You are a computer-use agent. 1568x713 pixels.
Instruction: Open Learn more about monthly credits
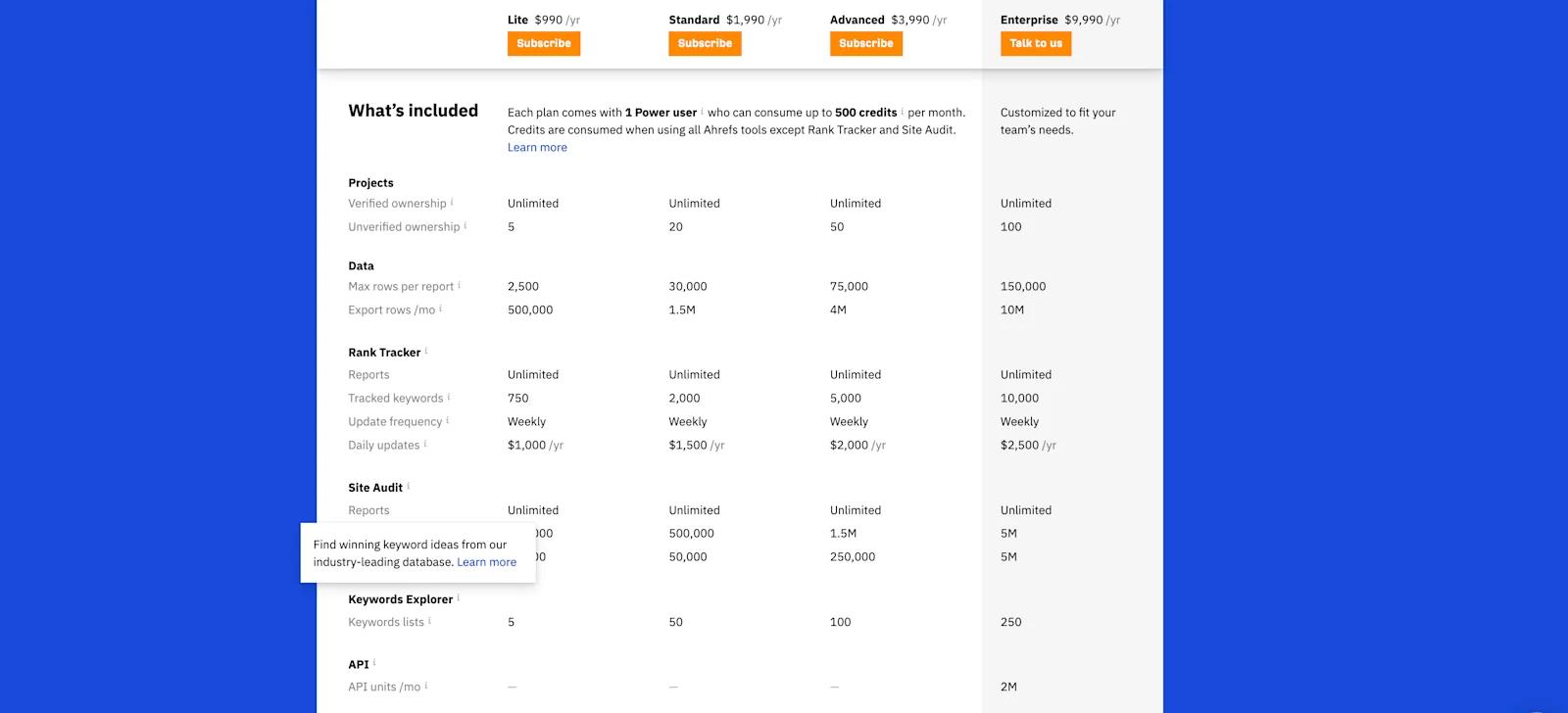point(536,147)
